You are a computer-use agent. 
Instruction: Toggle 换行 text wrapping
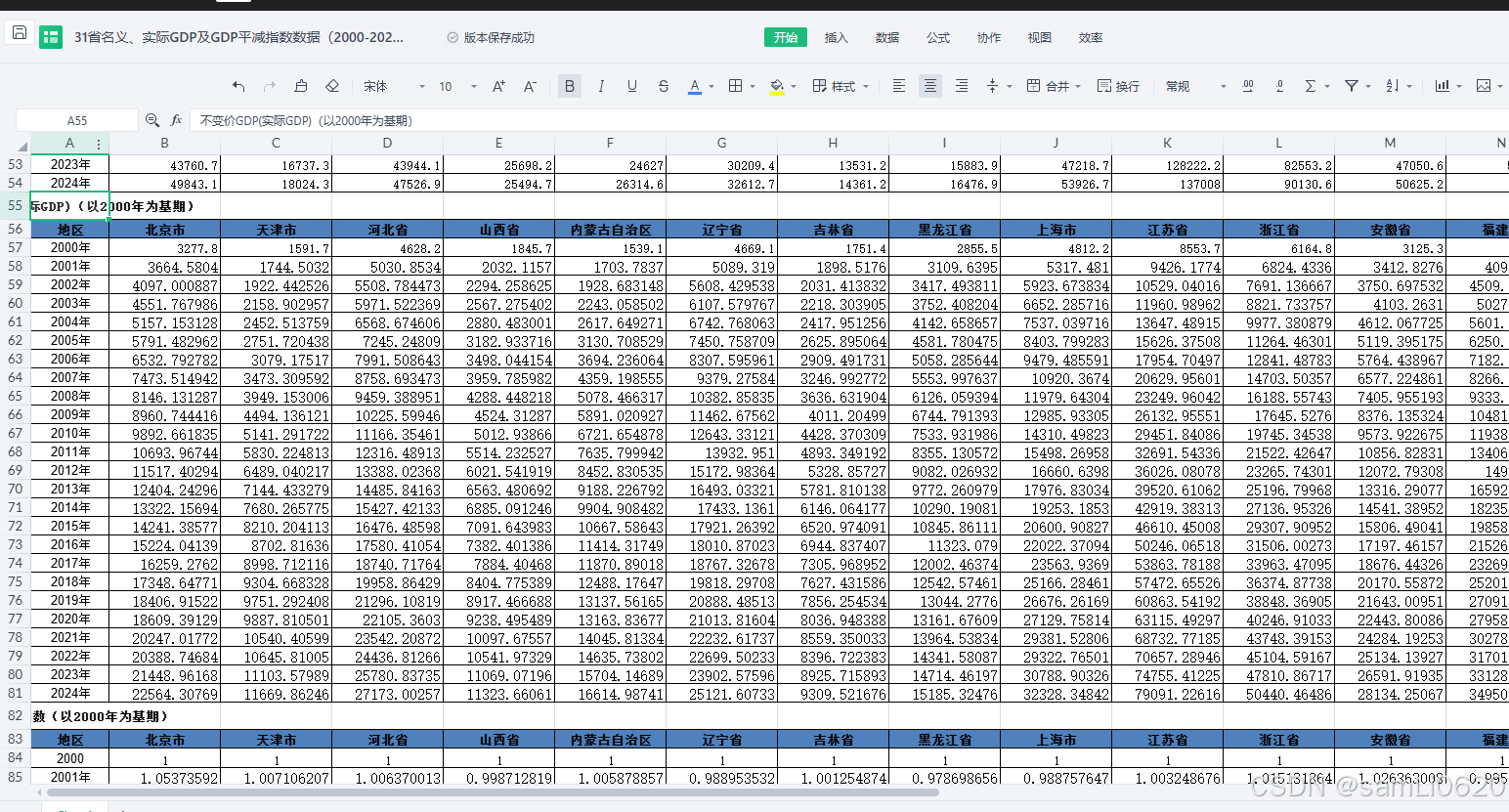[x=1118, y=86]
